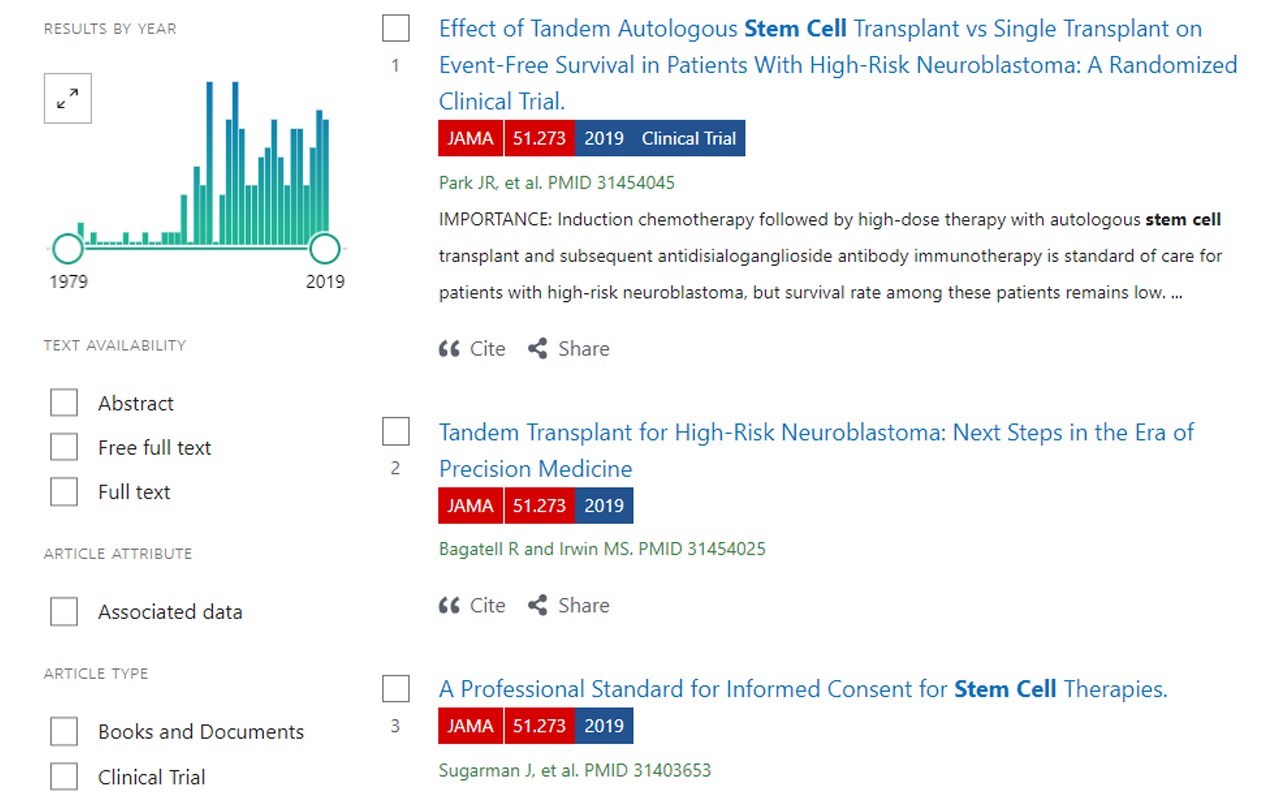
Task: Expand the results by year chart
Action: click(x=68, y=99)
